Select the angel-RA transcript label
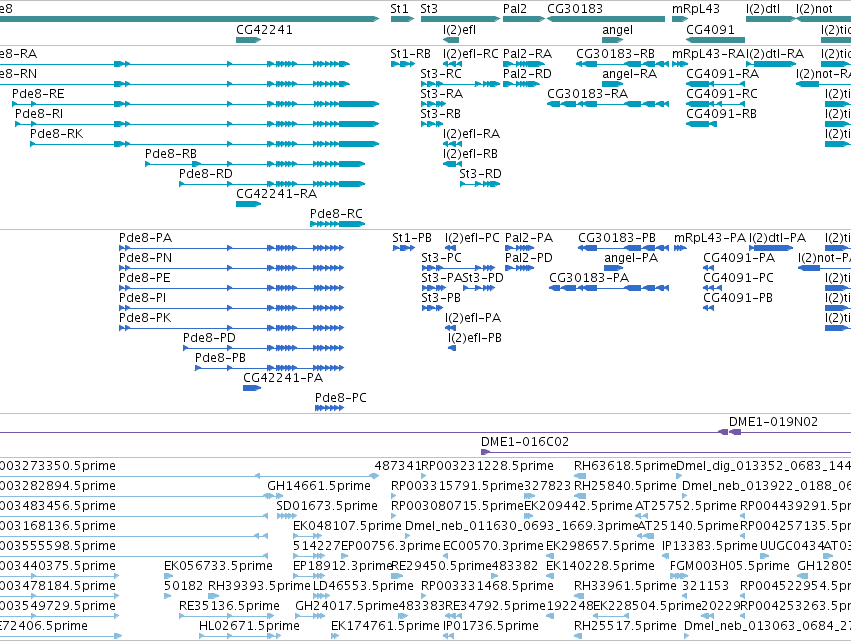Image resolution: width=851 pixels, height=641 pixels. click(630, 74)
